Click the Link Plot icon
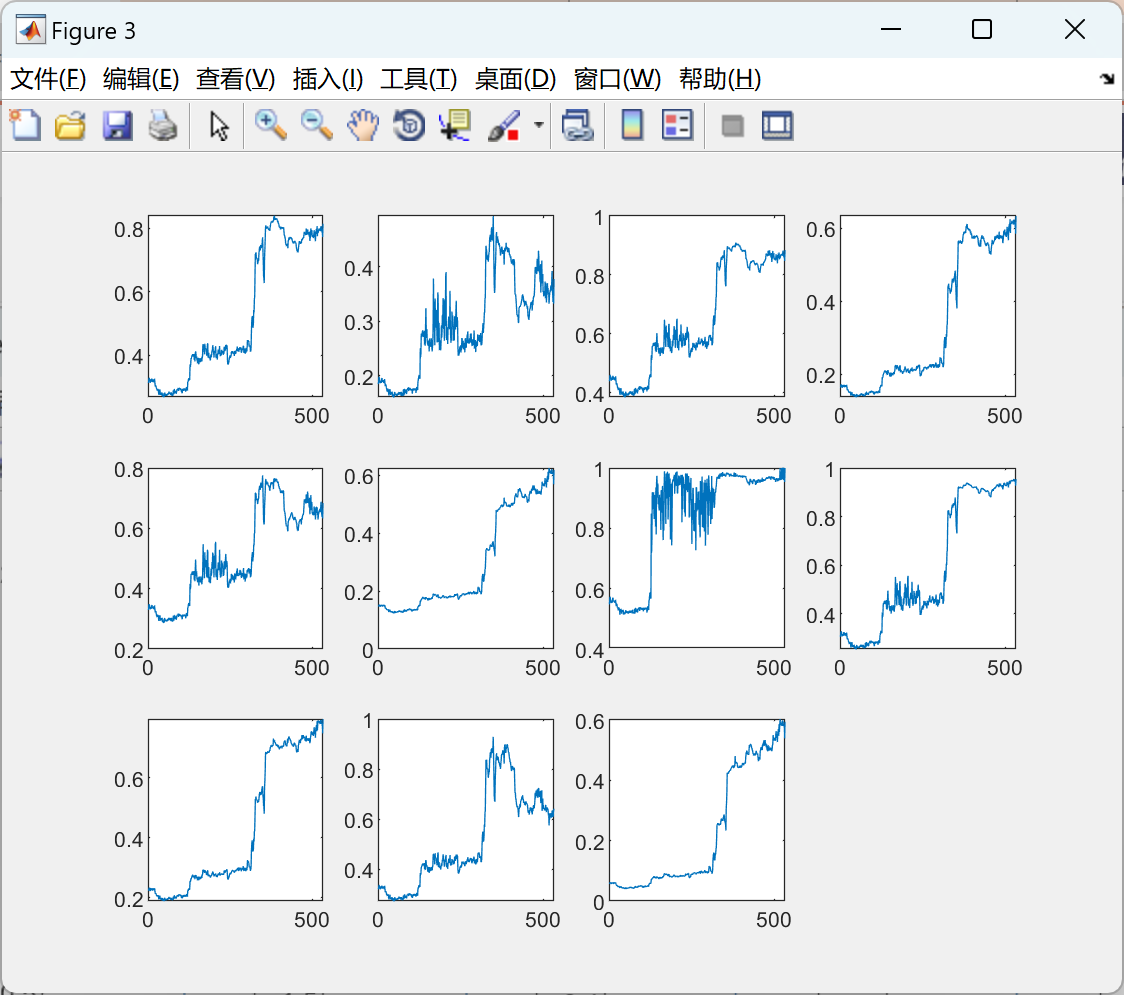This screenshot has width=1124, height=995. point(578,125)
